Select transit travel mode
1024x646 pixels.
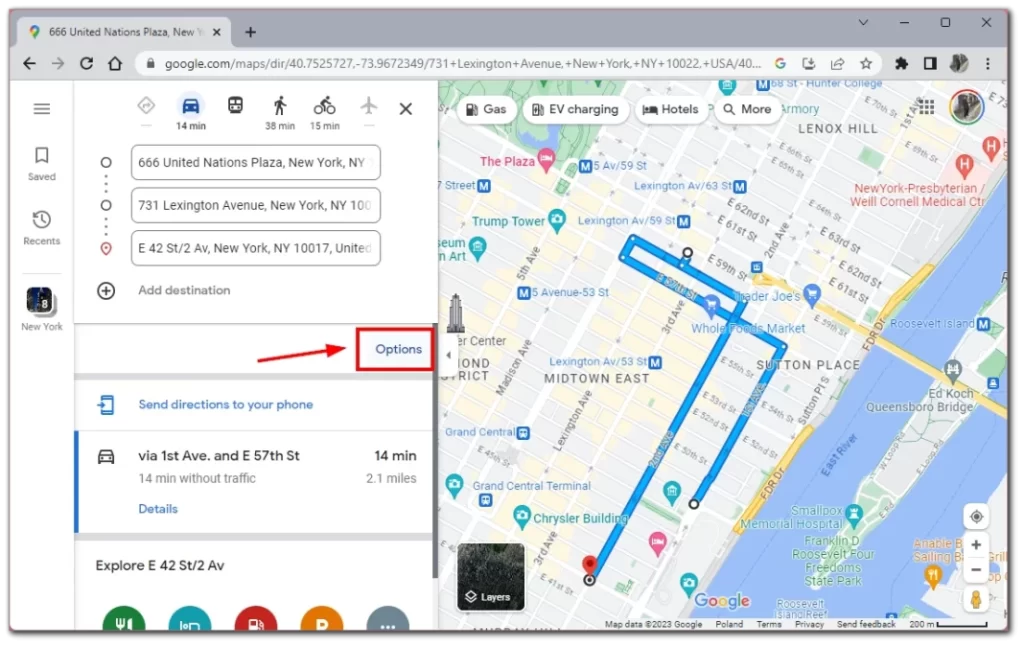[235, 105]
